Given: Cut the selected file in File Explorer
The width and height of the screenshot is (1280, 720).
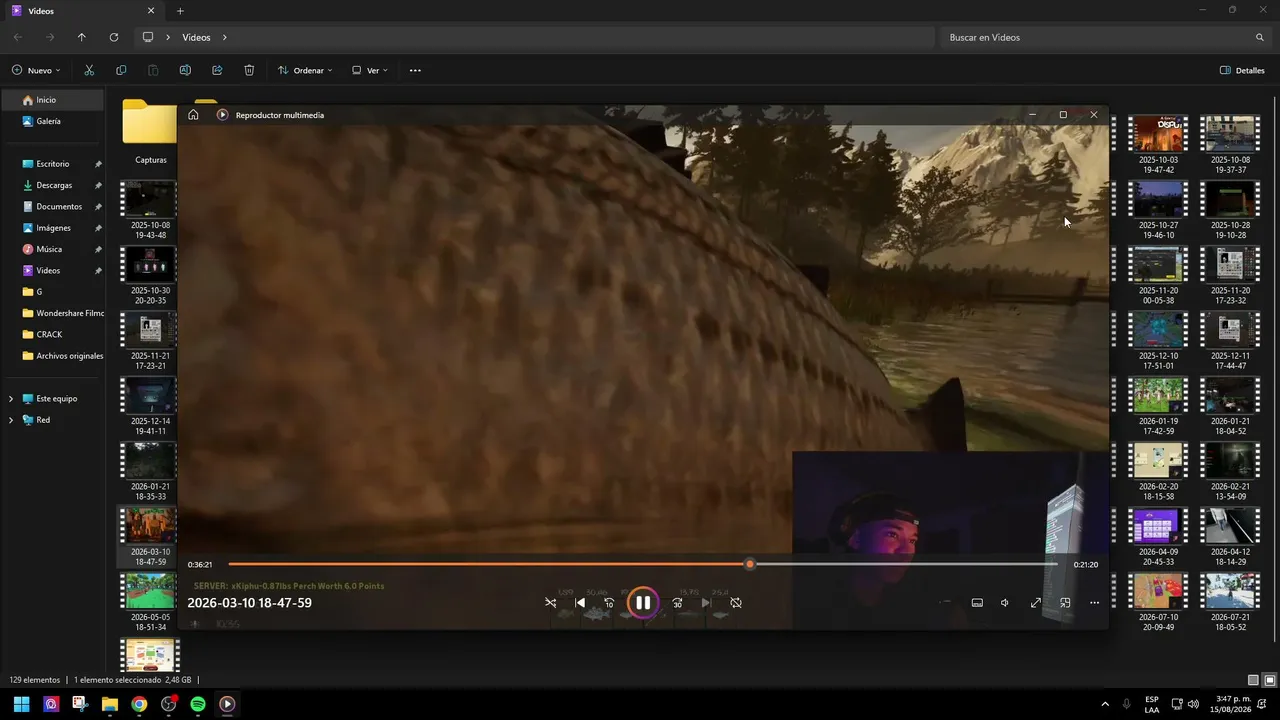Looking at the screenshot, I should click(x=89, y=71).
